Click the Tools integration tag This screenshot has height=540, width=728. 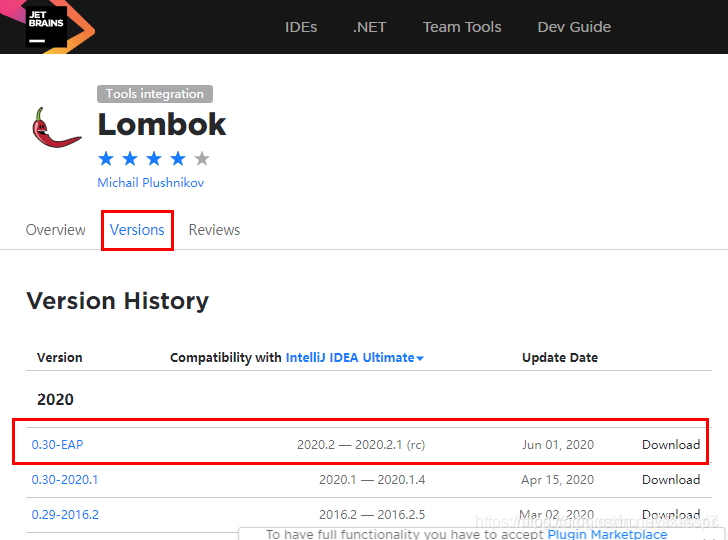pos(155,94)
